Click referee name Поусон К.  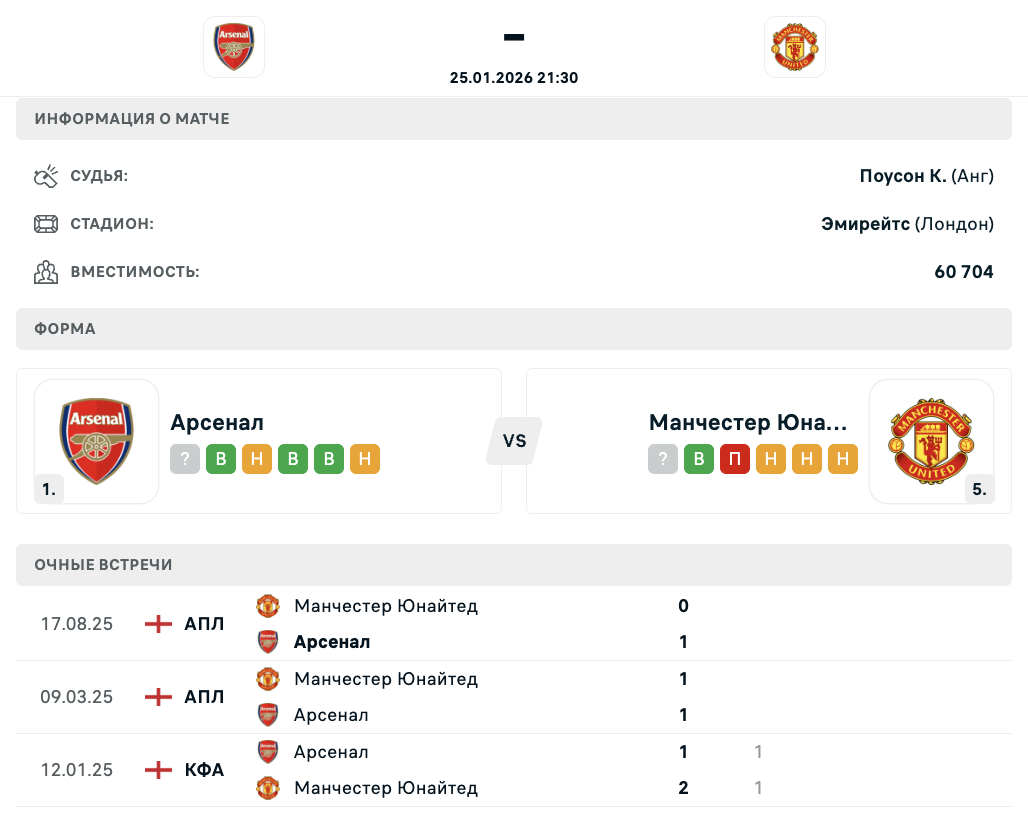coord(903,176)
